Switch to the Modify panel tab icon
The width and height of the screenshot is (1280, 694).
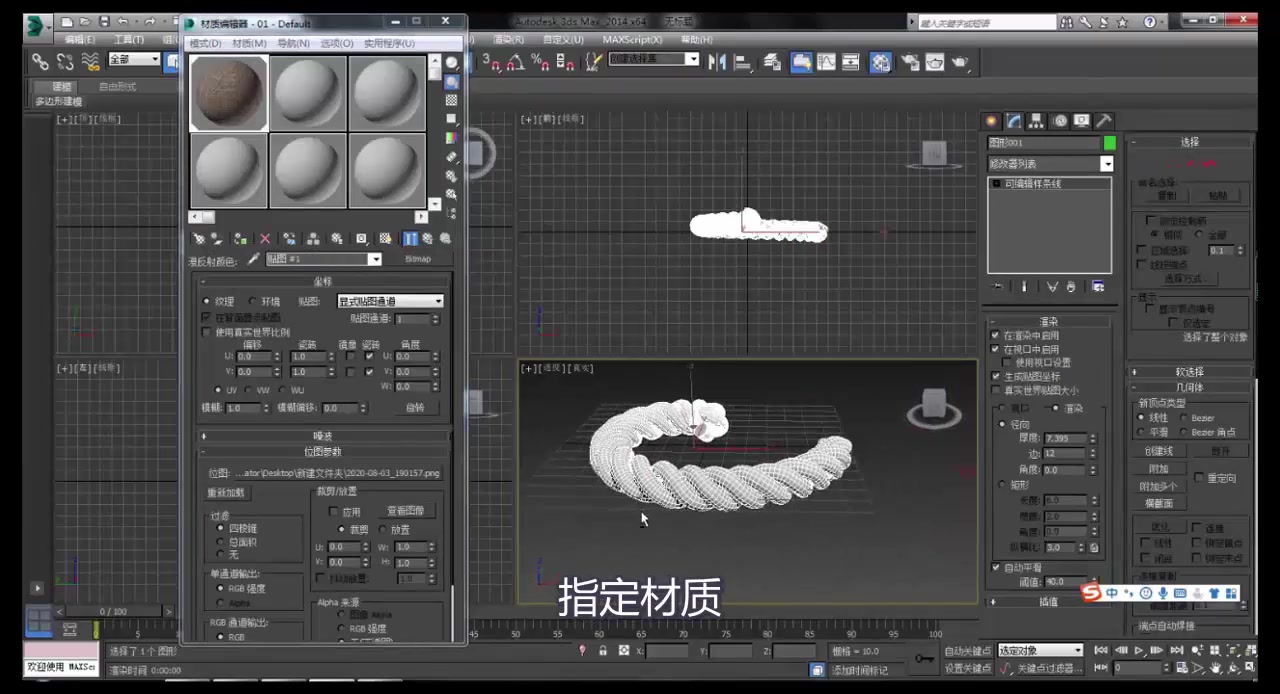click(x=1013, y=120)
